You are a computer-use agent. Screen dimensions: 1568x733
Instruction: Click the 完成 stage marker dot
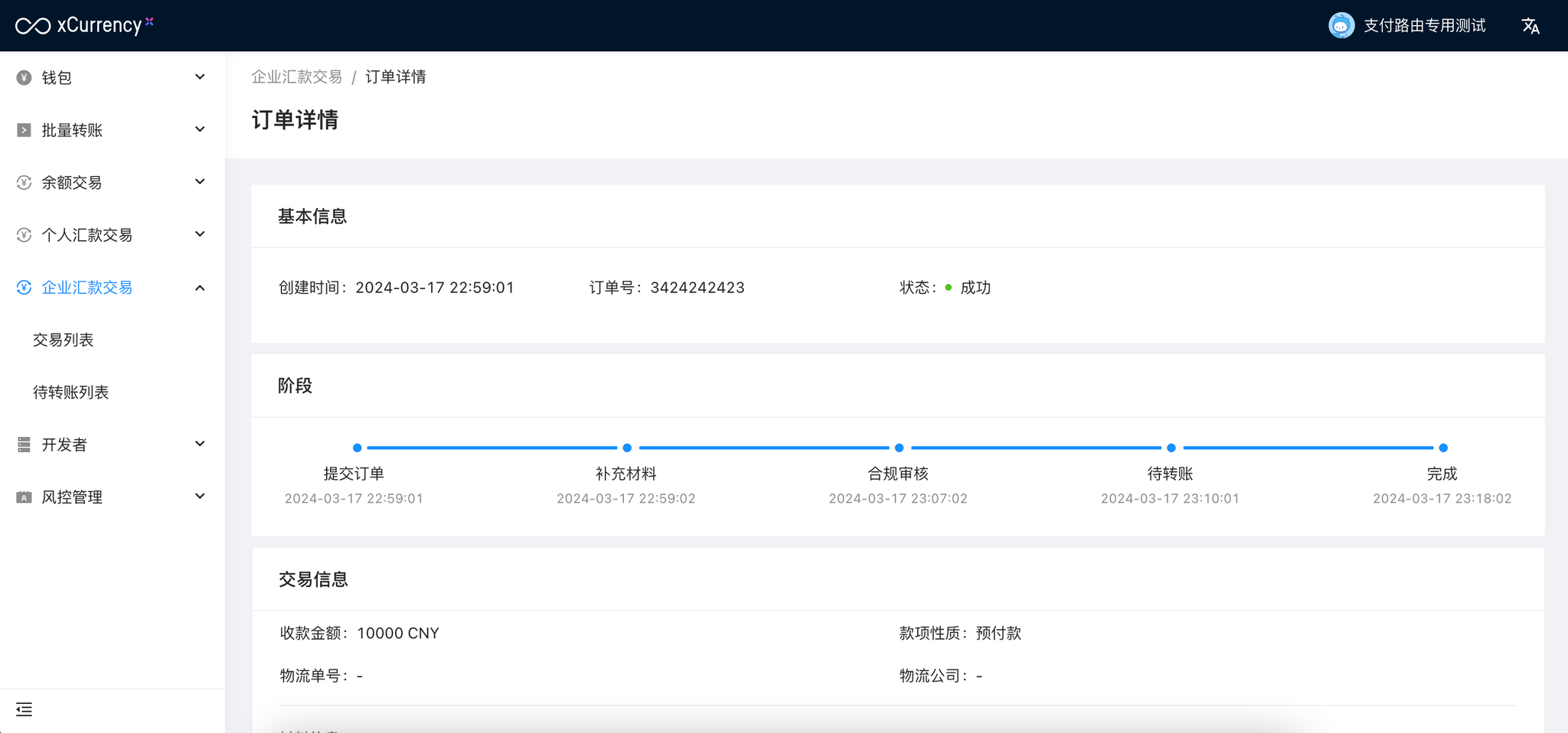(1442, 448)
